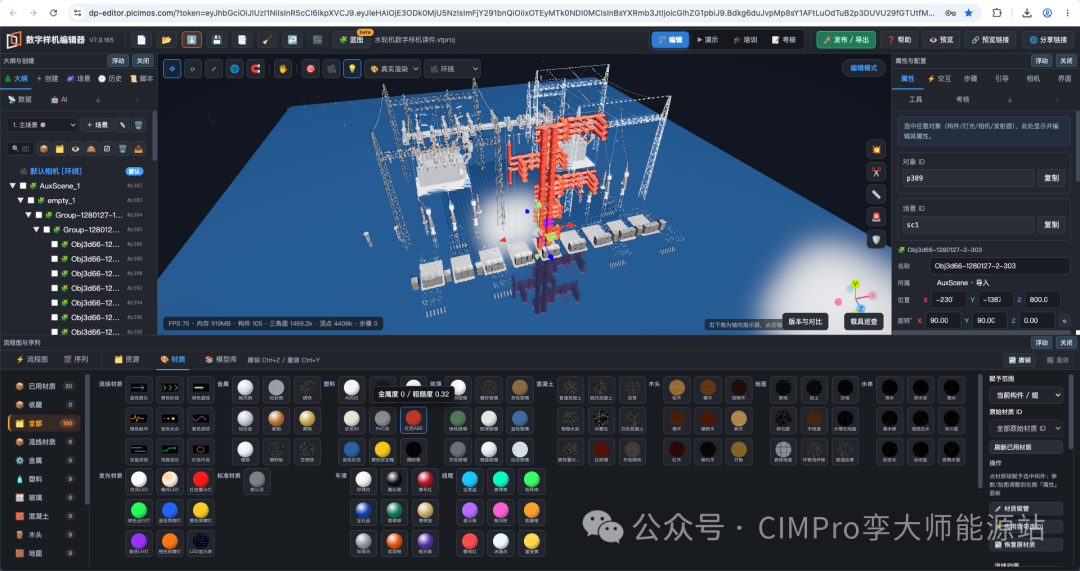The height and width of the screenshot is (571, 1080).
Task: Click the 版本与对比 button
Action: tap(805, 322)
